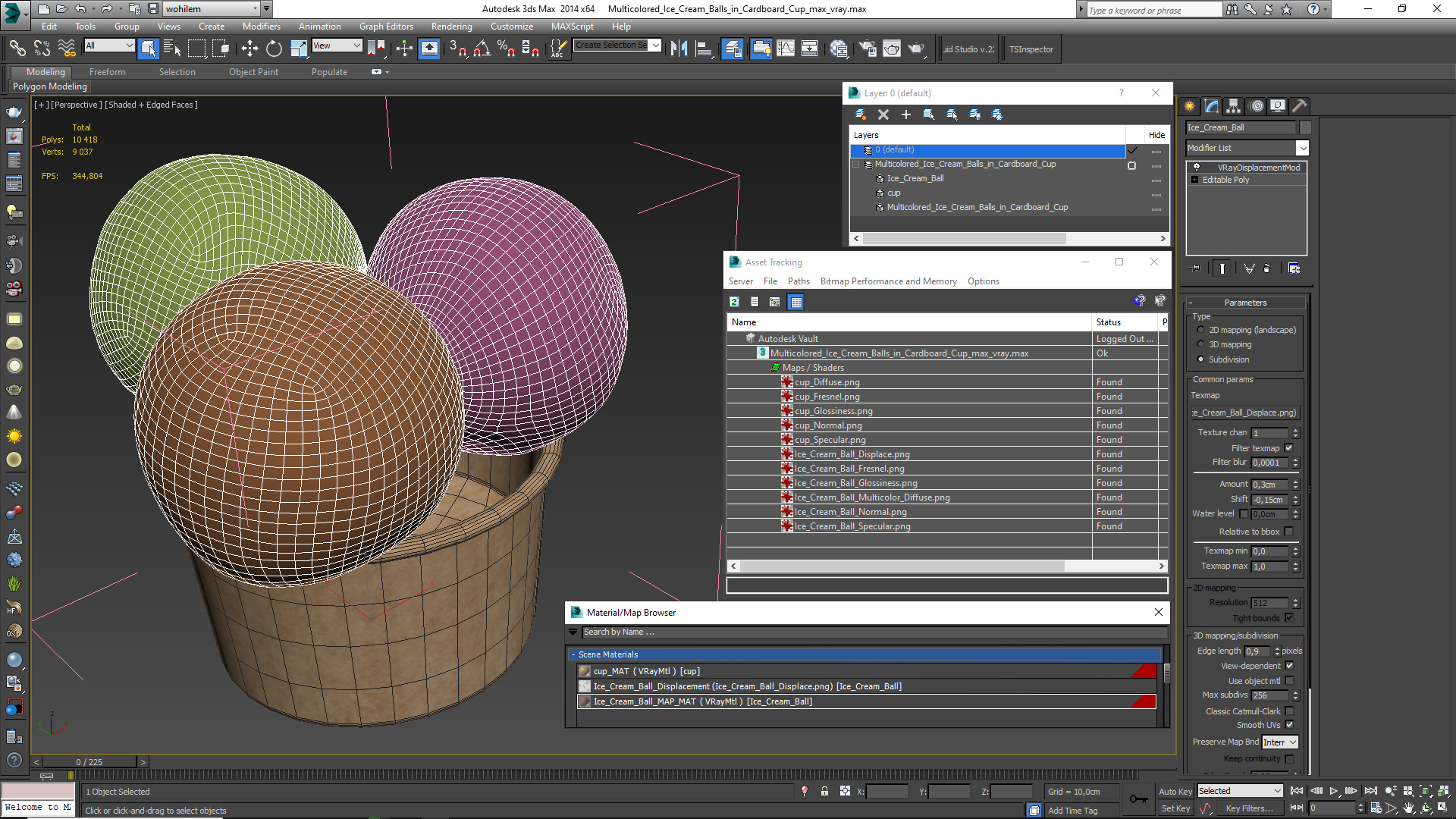The height and width of the screenshot is (819, 1456).
Task: Open the Hierarchy command panel tab
Action: click(x=1234, y=106)
